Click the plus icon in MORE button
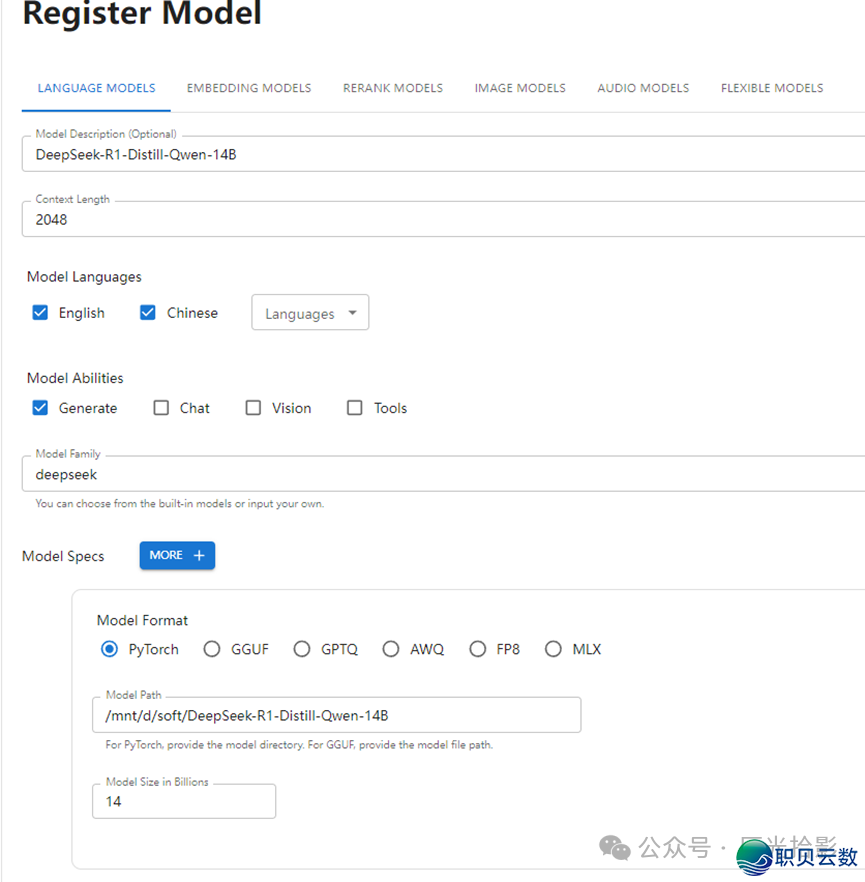This screenshot has height=882, width=865. point(199,555)
